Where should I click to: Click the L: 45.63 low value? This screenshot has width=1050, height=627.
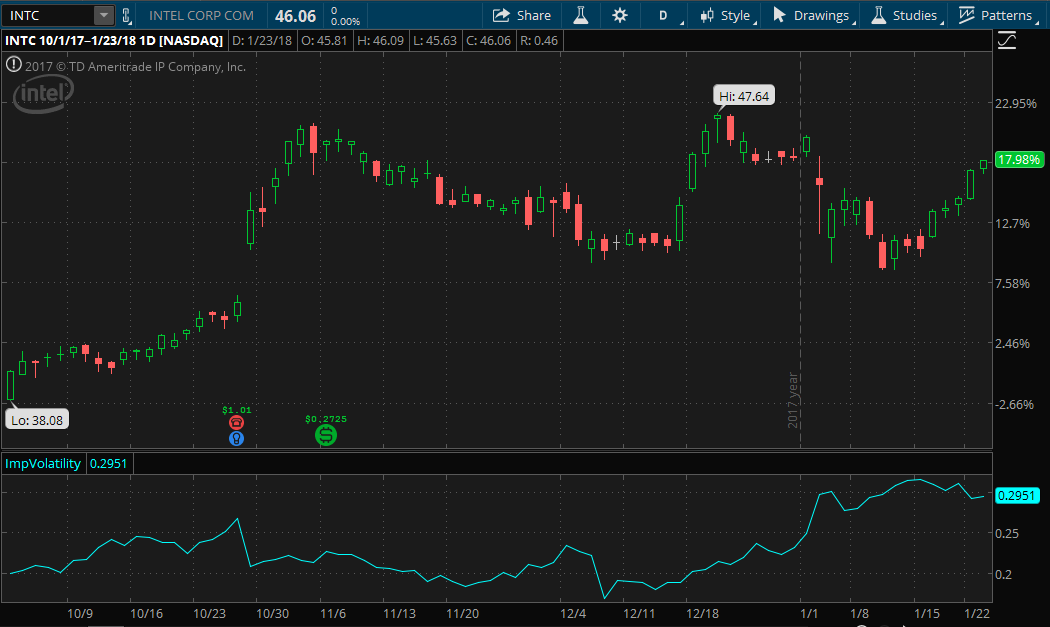tap(435, 41)
